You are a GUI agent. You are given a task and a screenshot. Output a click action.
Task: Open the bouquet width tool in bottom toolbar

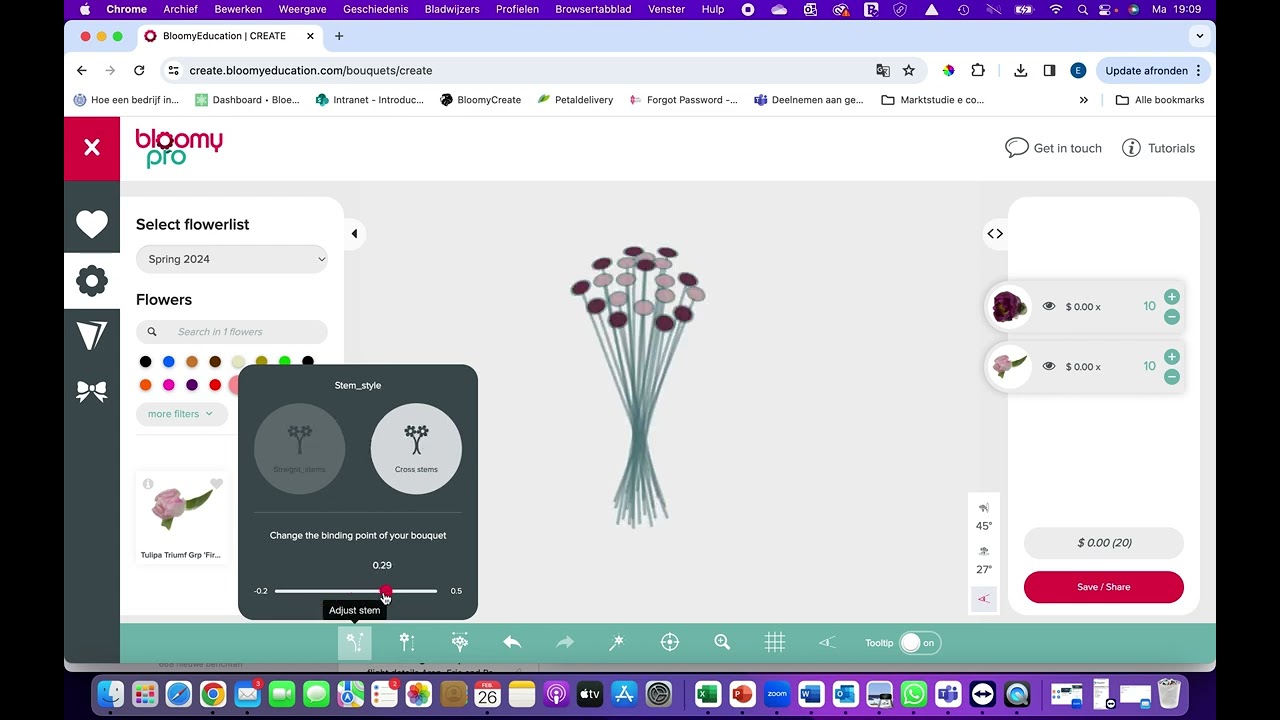click(x=460, y=643)
